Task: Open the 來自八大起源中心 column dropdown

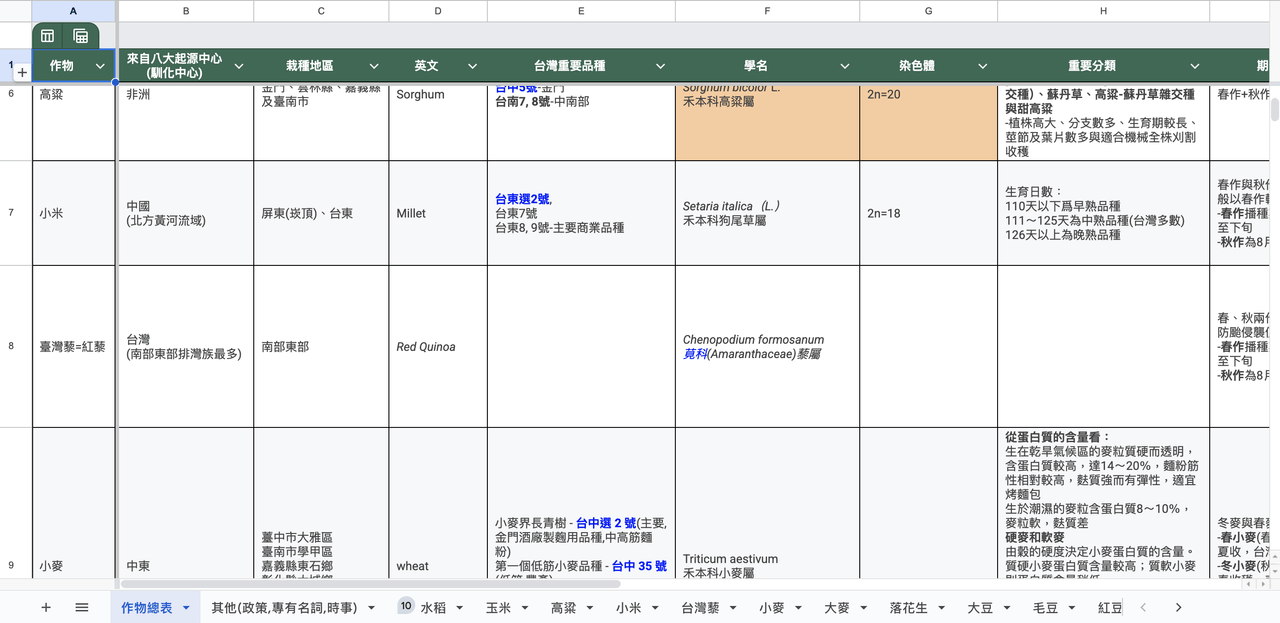Action: click(238, 66)
